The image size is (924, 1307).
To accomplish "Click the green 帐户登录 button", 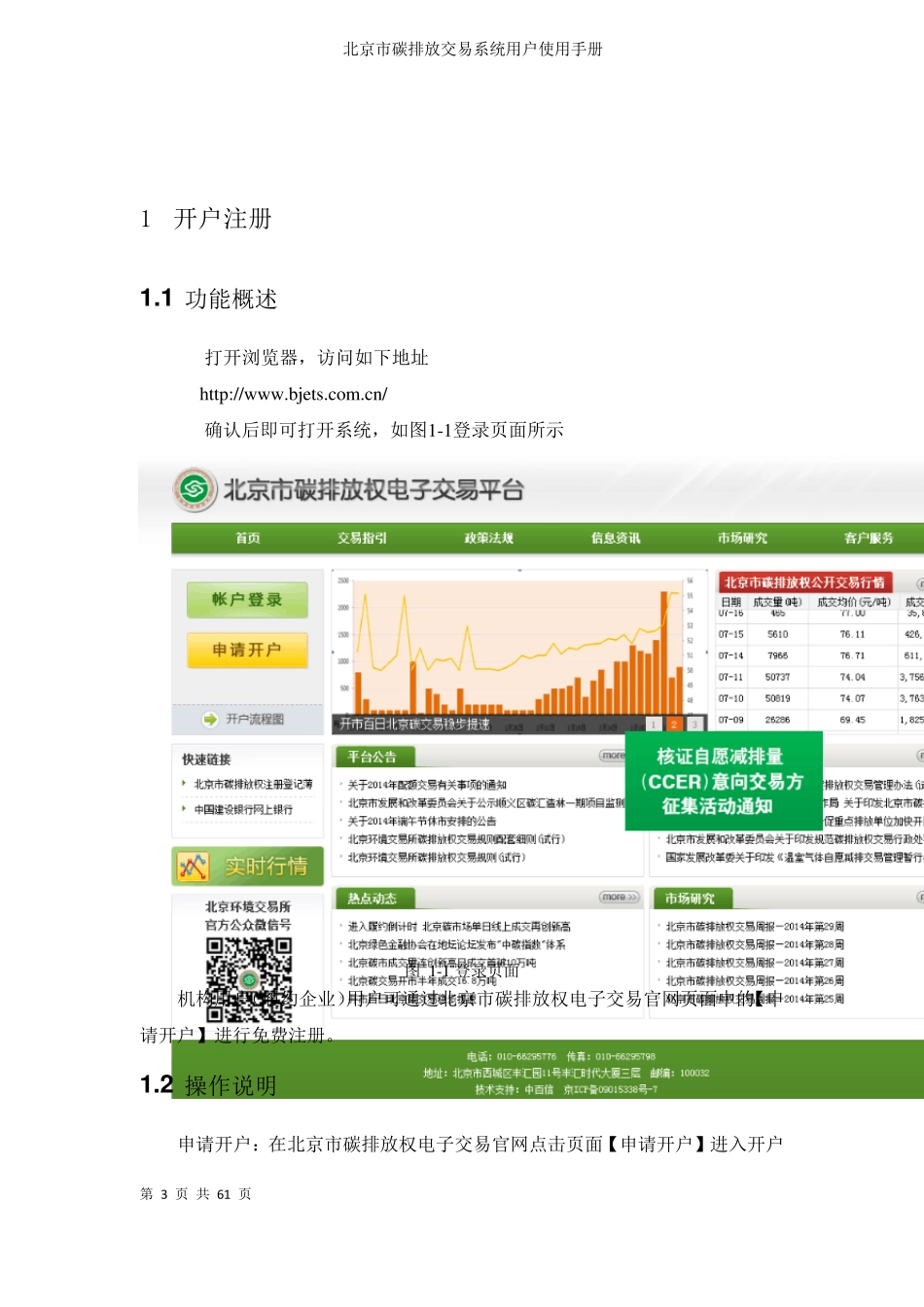I will (x=247, y=600).
